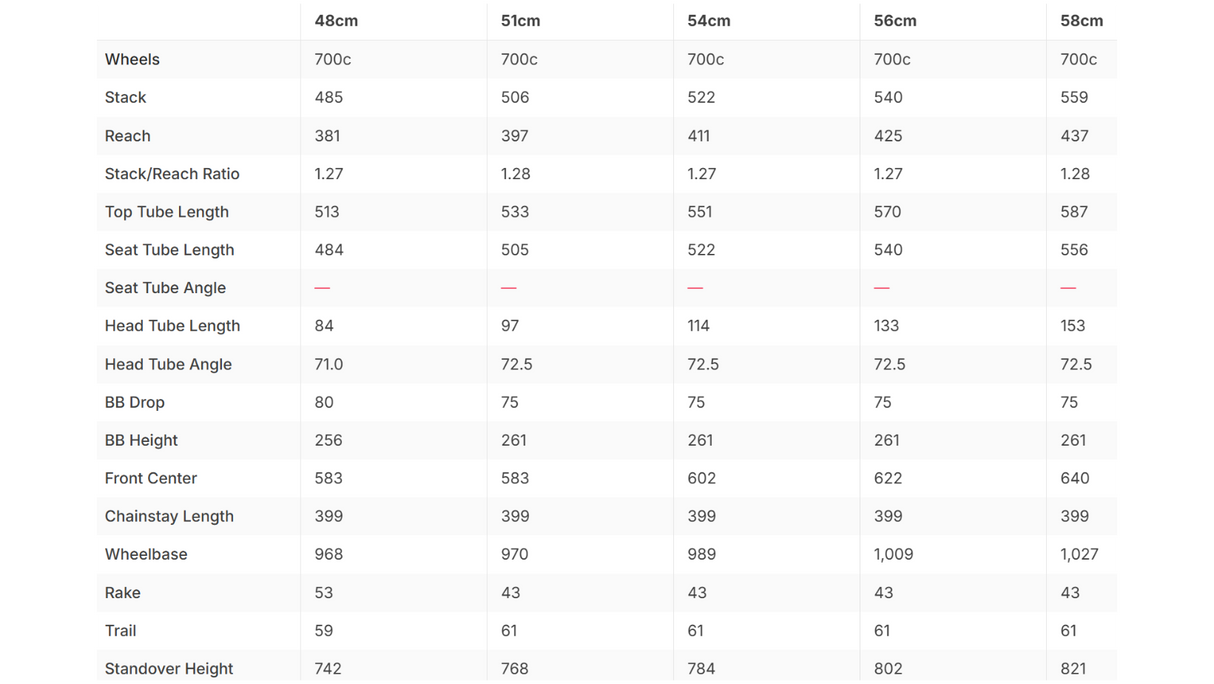The height and width of the screenshot is (684, 1214).
Task: Select the 51cm size column header
Action: (x=521, y=21)
